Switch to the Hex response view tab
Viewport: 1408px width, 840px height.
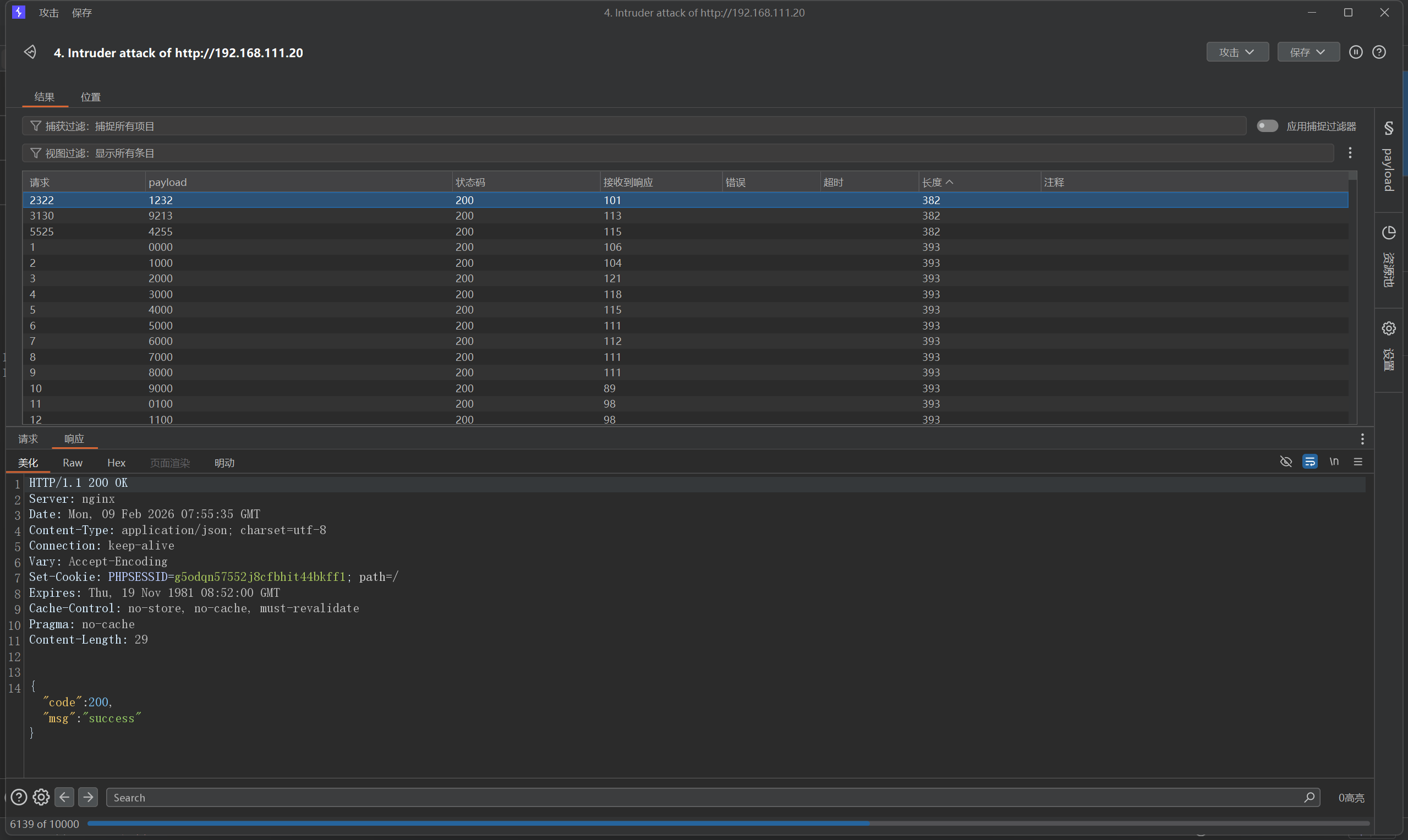[x=116, y=463]
